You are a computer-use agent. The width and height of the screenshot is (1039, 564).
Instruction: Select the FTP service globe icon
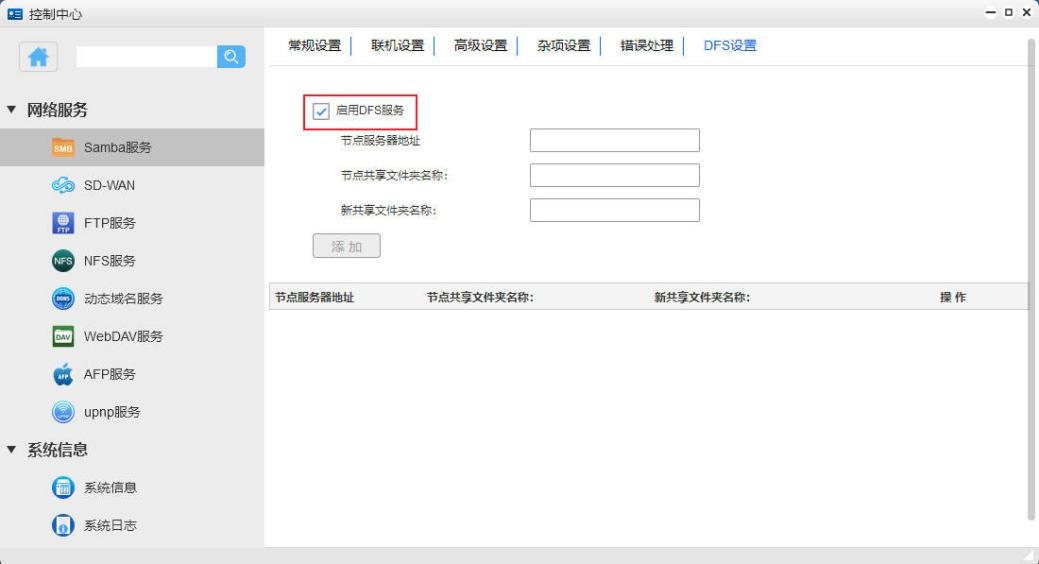pyautogui.click(x=63, y=222)
